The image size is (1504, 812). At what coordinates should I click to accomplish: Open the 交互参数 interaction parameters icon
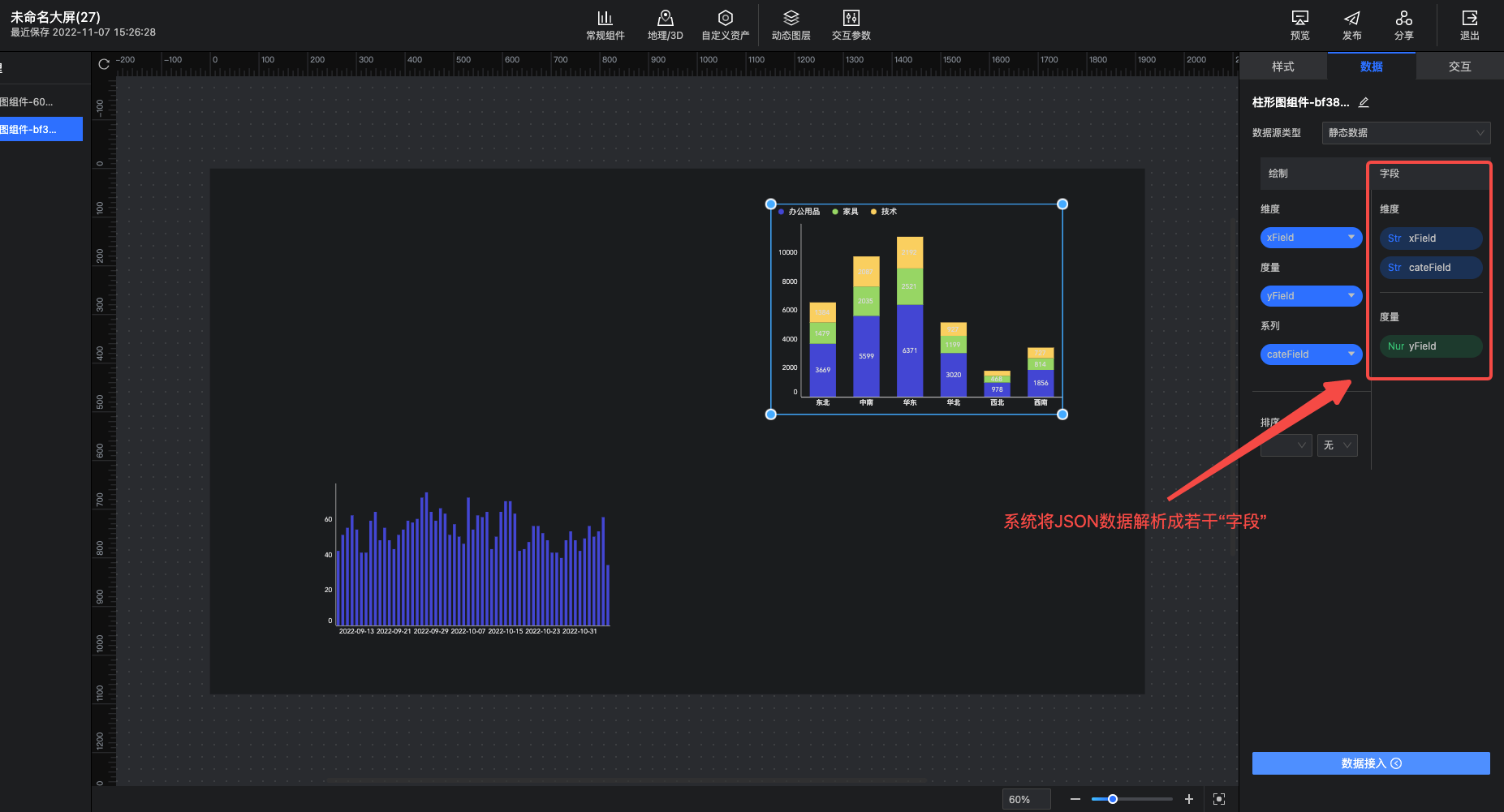tap(851, 19)
